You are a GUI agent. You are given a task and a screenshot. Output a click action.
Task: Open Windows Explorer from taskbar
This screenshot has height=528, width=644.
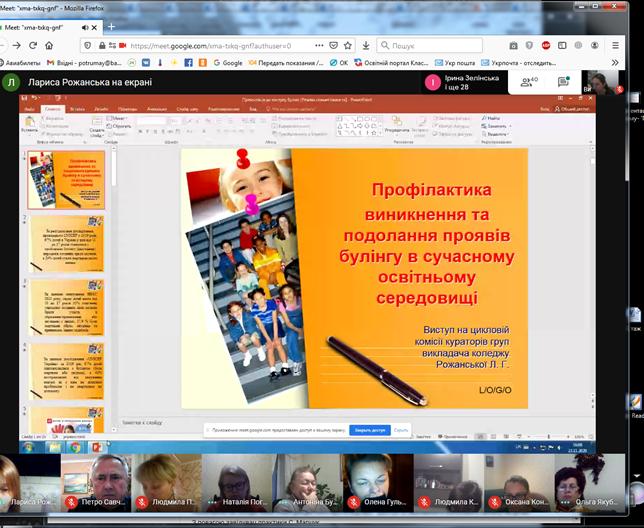tap(55, 448)
